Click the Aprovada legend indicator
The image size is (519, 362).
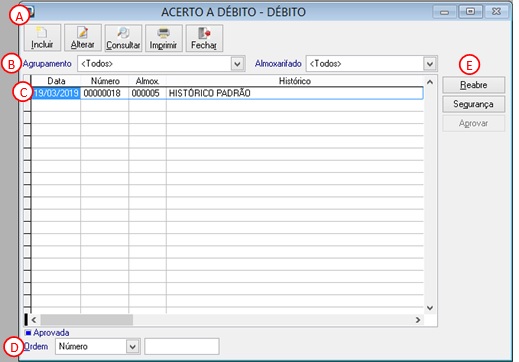(28, 333)
